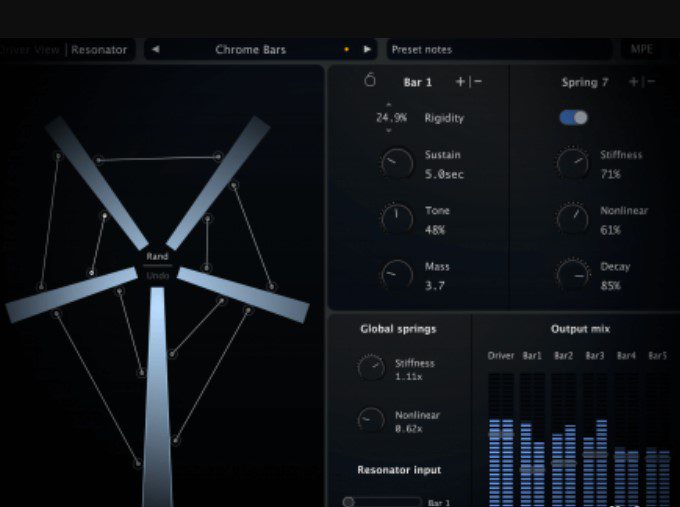680x507 pixels.
Task: Increase Rigidity with the up arrow
Action: tap(389, 105)
